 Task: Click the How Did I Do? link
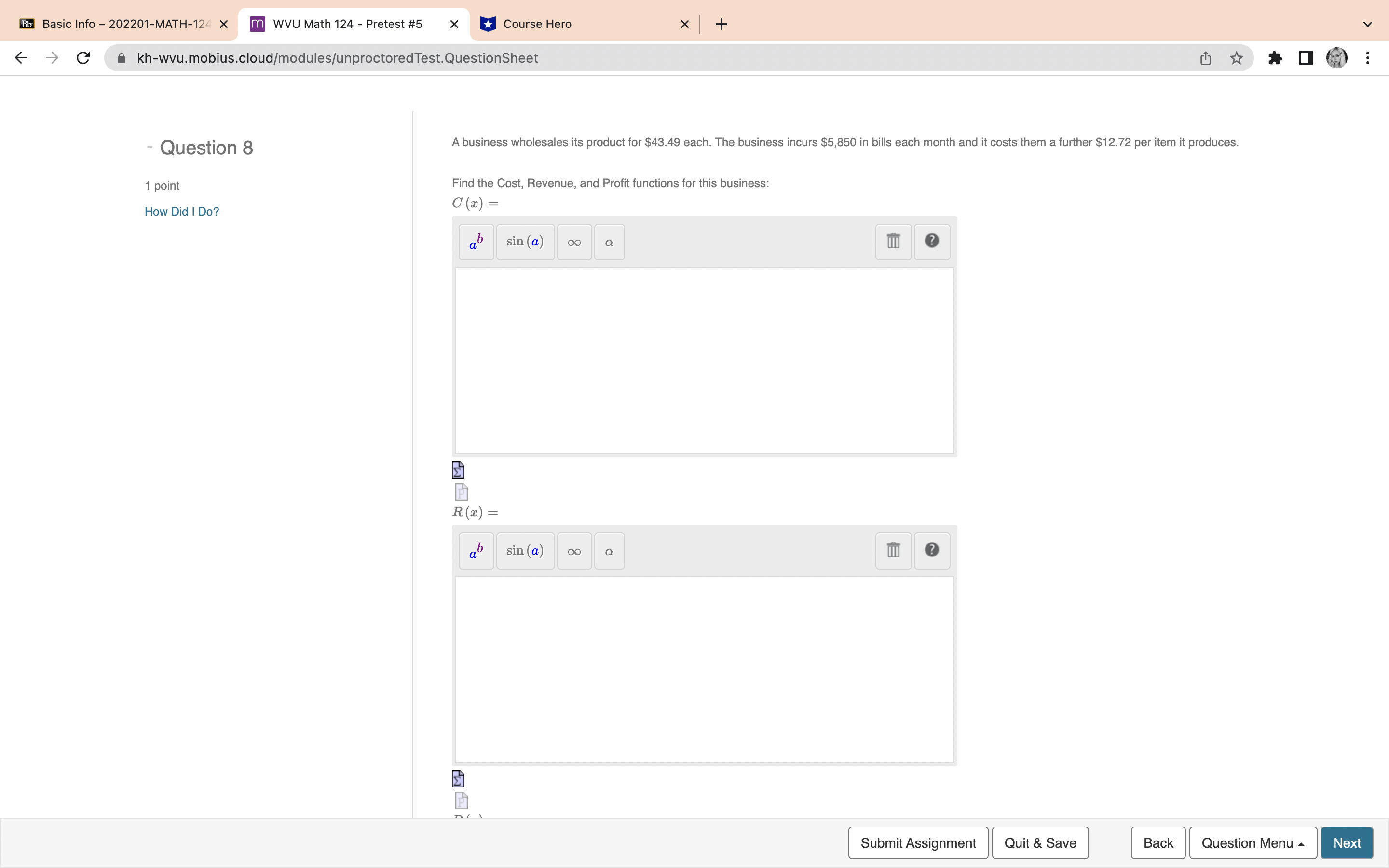click(x=181, y=211)
